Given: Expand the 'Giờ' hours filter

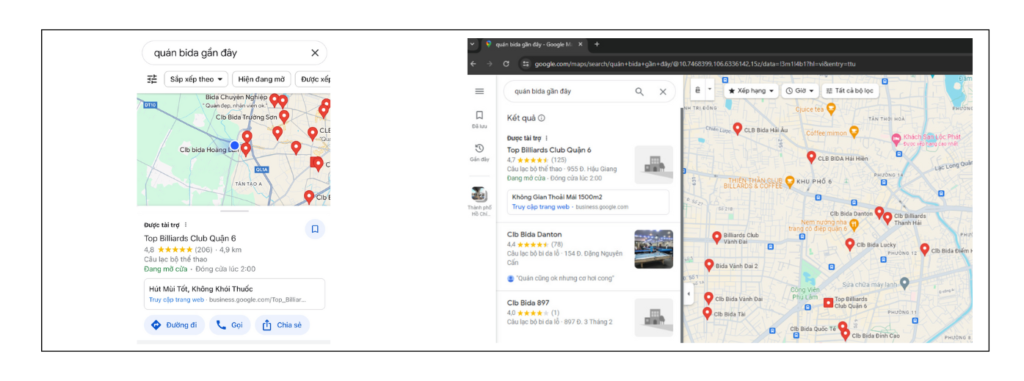Looking at the screenshot, I should pos(799,91).
